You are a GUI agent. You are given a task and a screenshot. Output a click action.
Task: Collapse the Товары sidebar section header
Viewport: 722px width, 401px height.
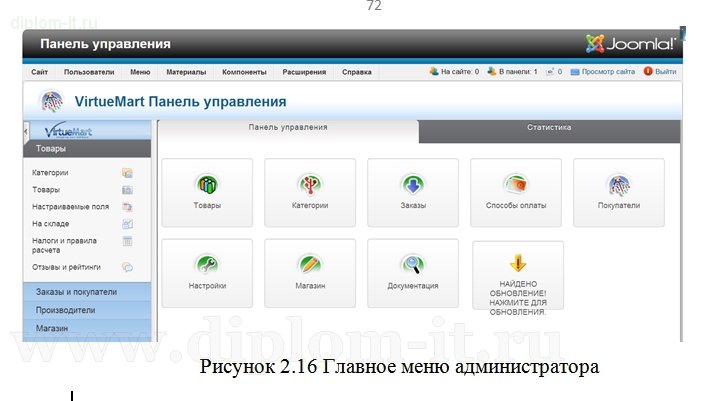(x=87, y=149)
